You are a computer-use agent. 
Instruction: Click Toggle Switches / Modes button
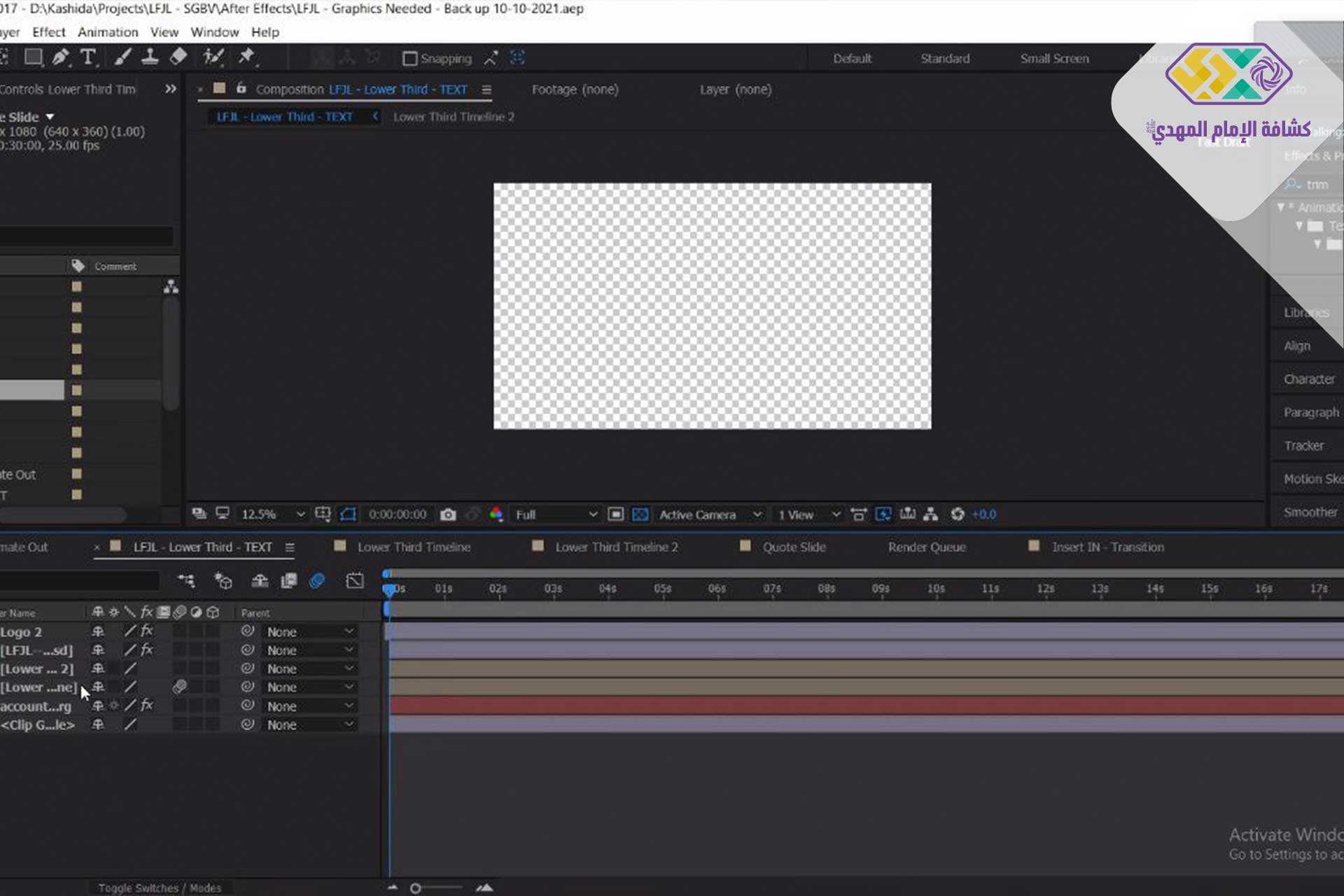tap(160, 888)
